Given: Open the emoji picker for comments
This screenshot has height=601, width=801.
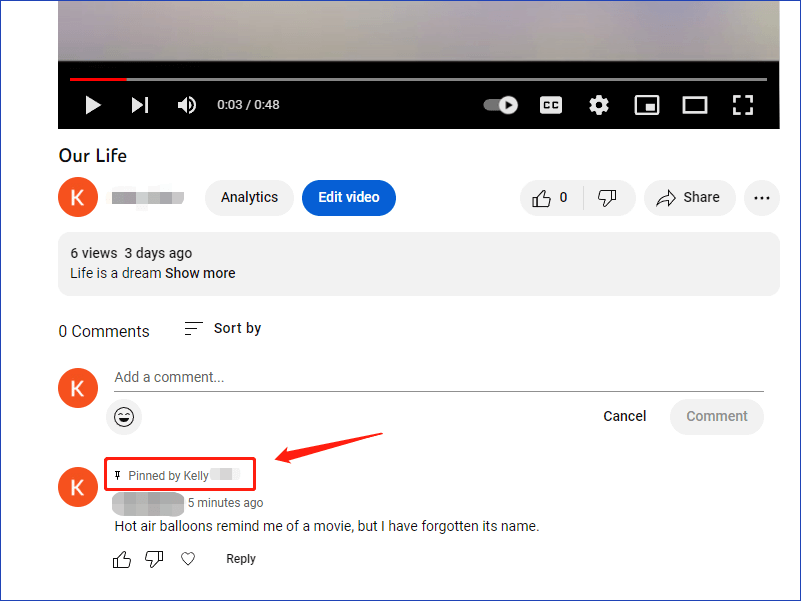Looking at the screenshot, I should point(124,416).
